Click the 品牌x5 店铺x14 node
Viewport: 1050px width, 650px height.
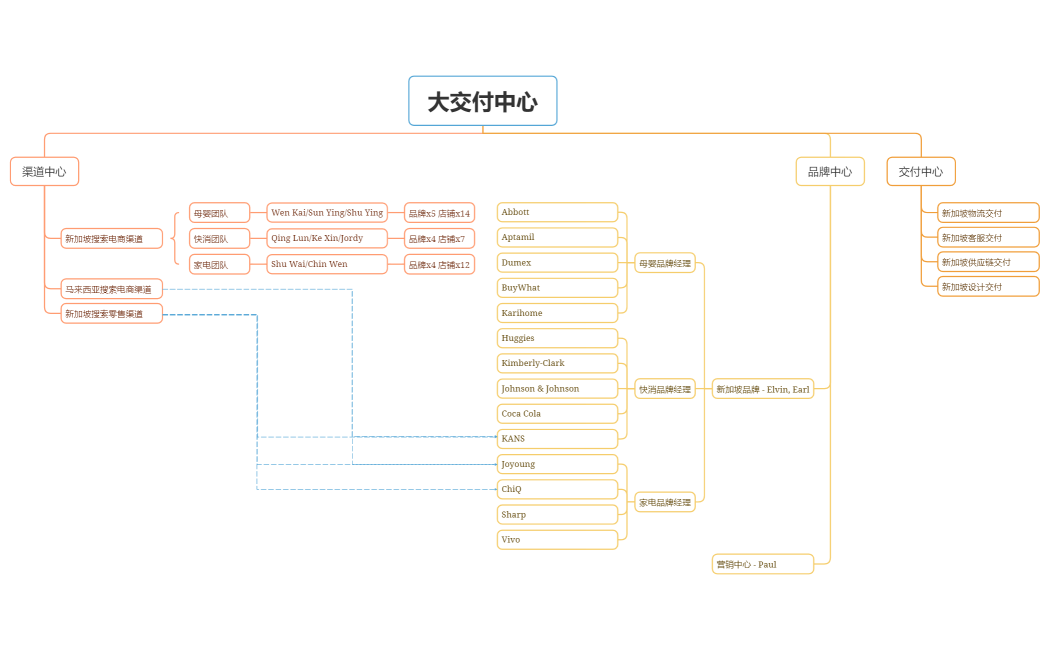(x=439, y=213)
